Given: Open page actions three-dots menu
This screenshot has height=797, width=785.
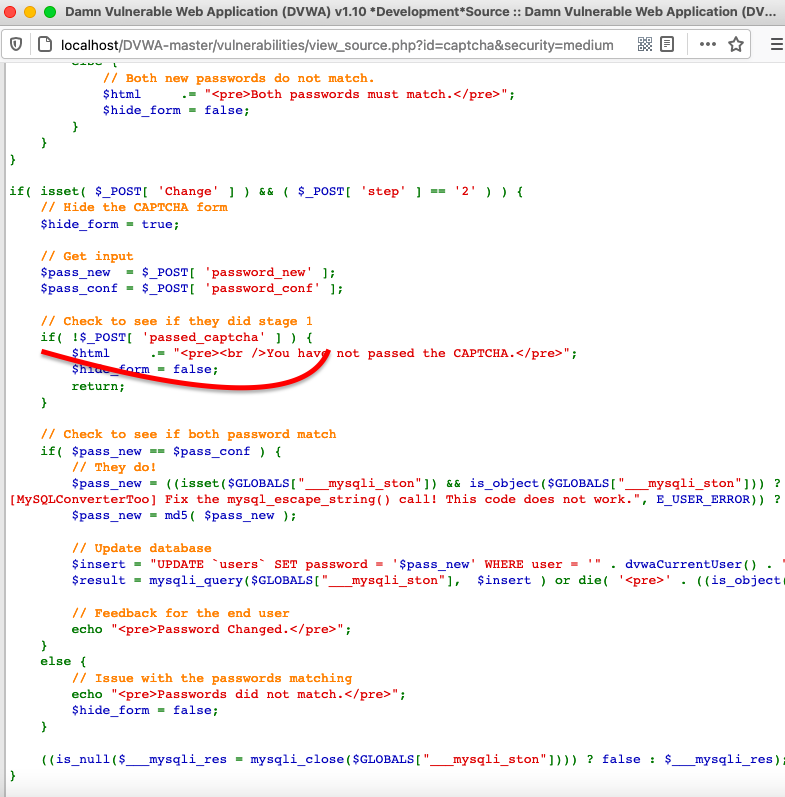Looking at the screenshot, I should pyautogui.click(x=708, y=45).
